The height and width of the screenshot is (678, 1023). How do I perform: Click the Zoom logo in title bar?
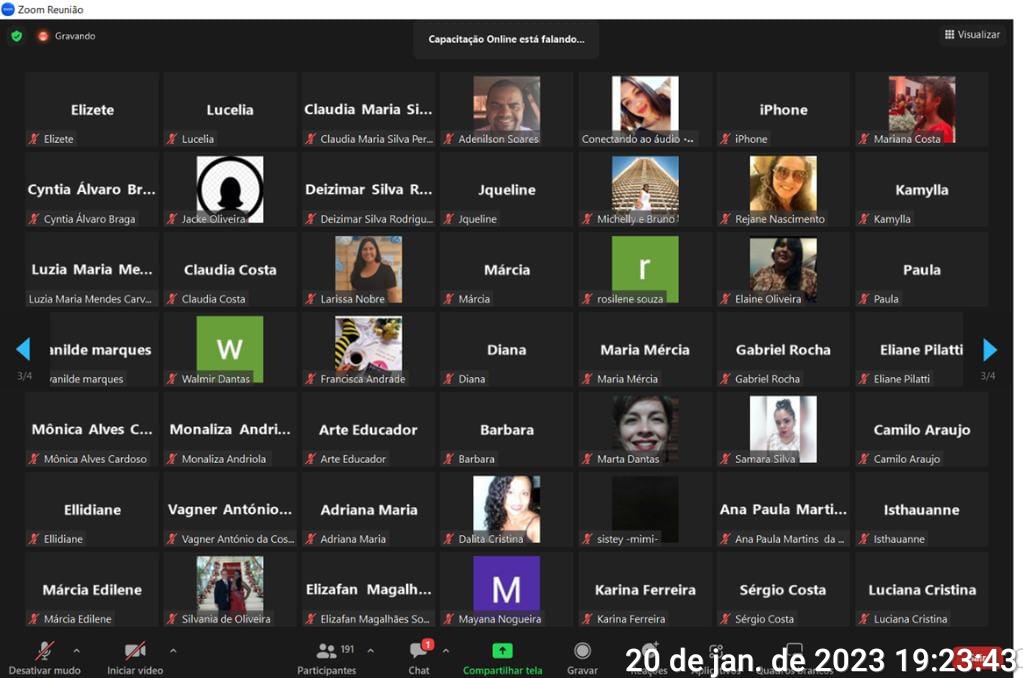coord(8,9)
